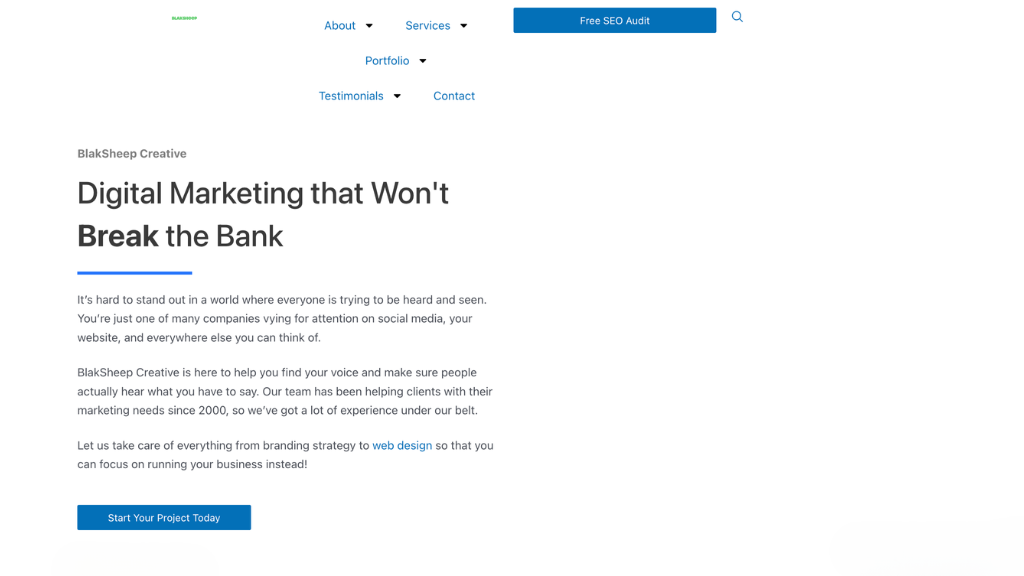Navigate to the Contact page link
The image size is (1024, 576).
click(454, 96)
